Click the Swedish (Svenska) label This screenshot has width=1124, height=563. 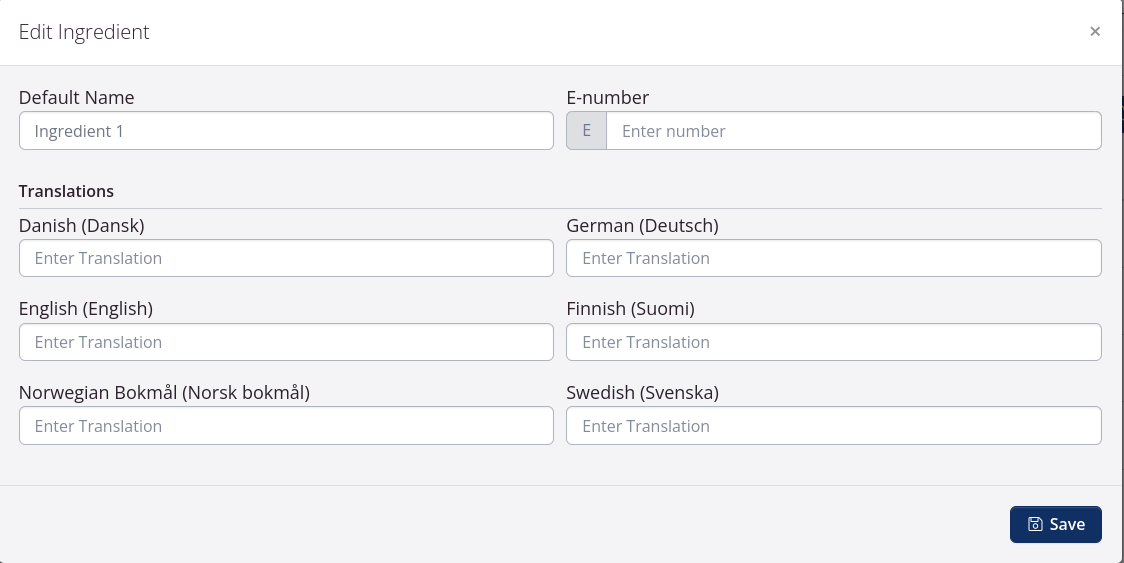[642, 393]
